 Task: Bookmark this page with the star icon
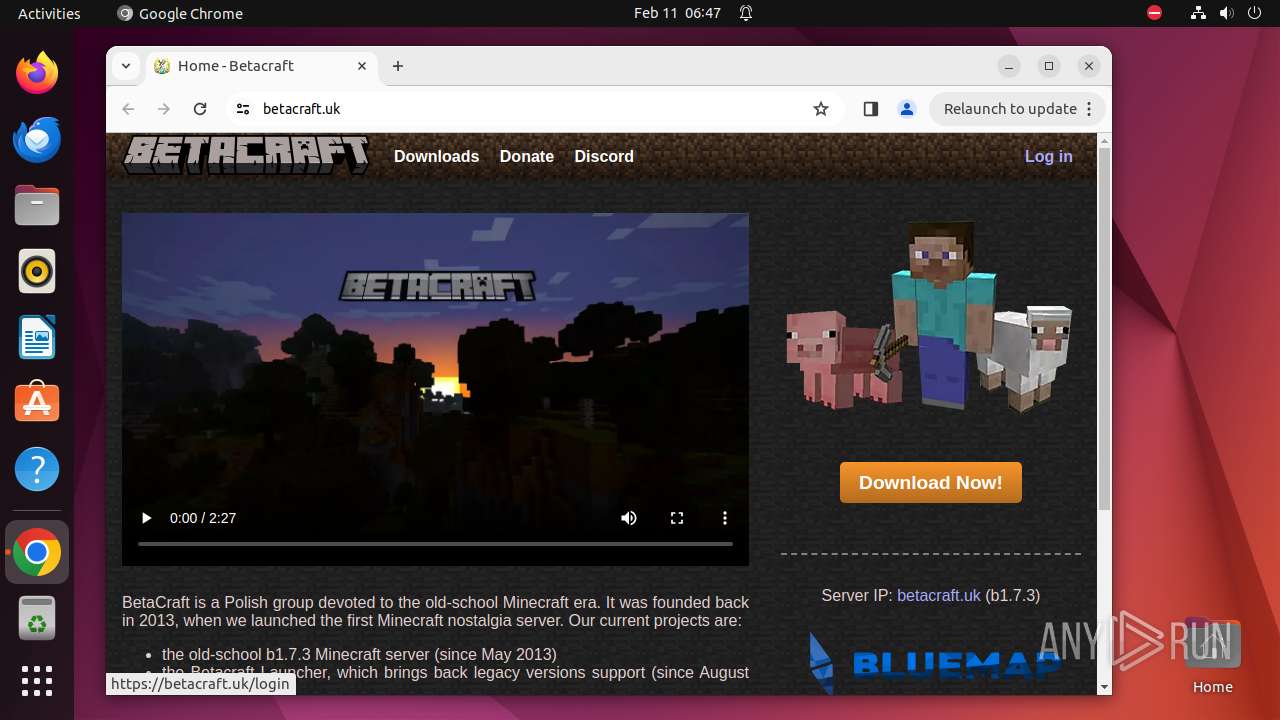821,109
